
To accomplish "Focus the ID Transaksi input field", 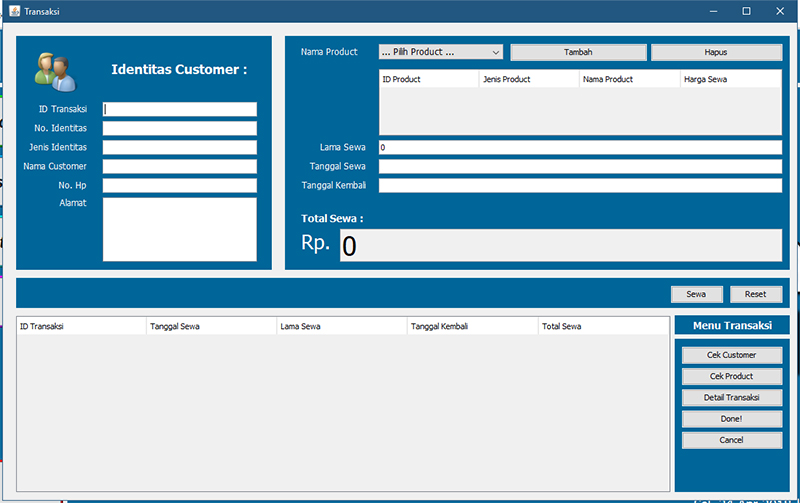I will click(x=180, y=109).
